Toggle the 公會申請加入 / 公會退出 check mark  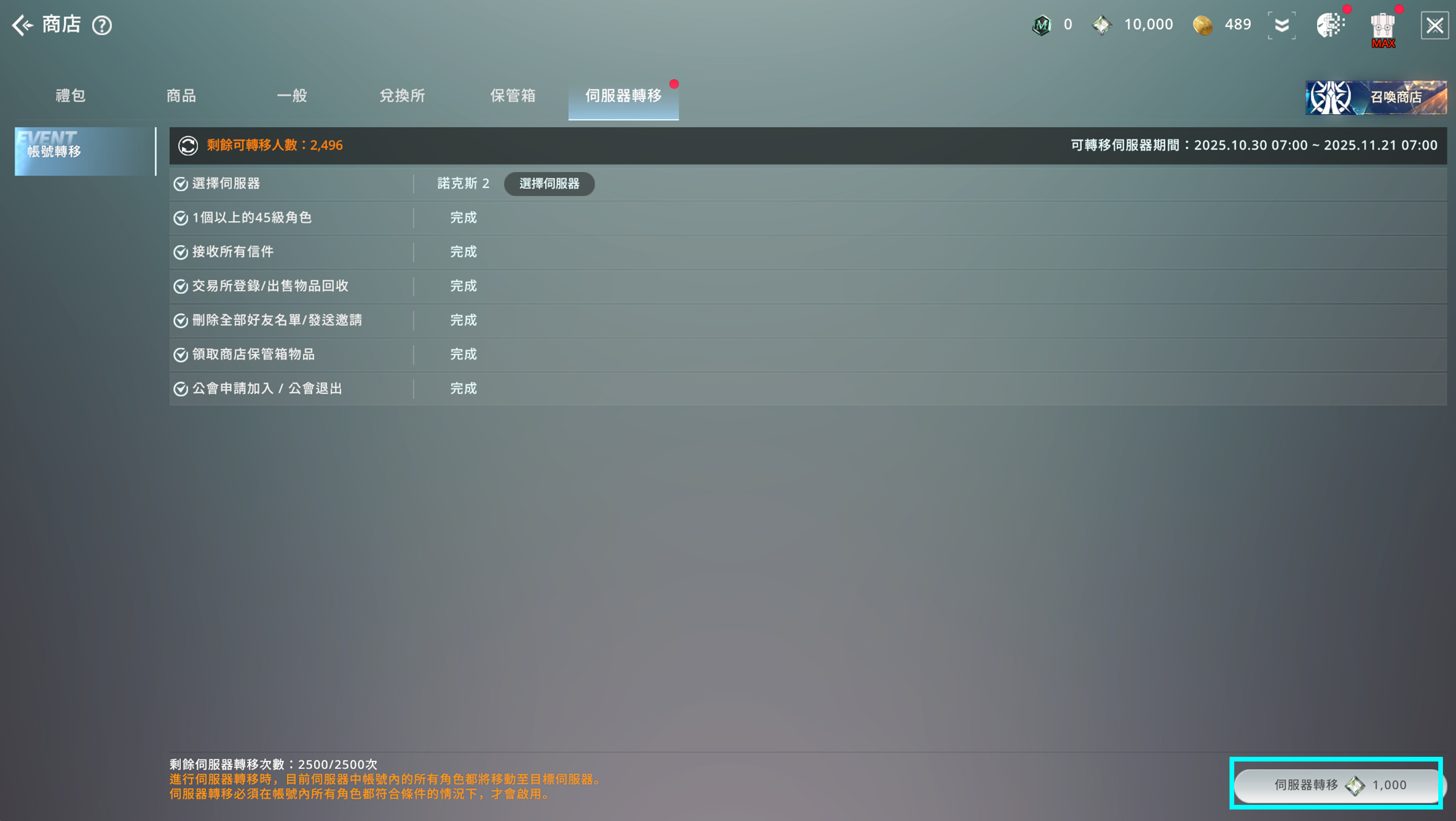pos(181,389)
